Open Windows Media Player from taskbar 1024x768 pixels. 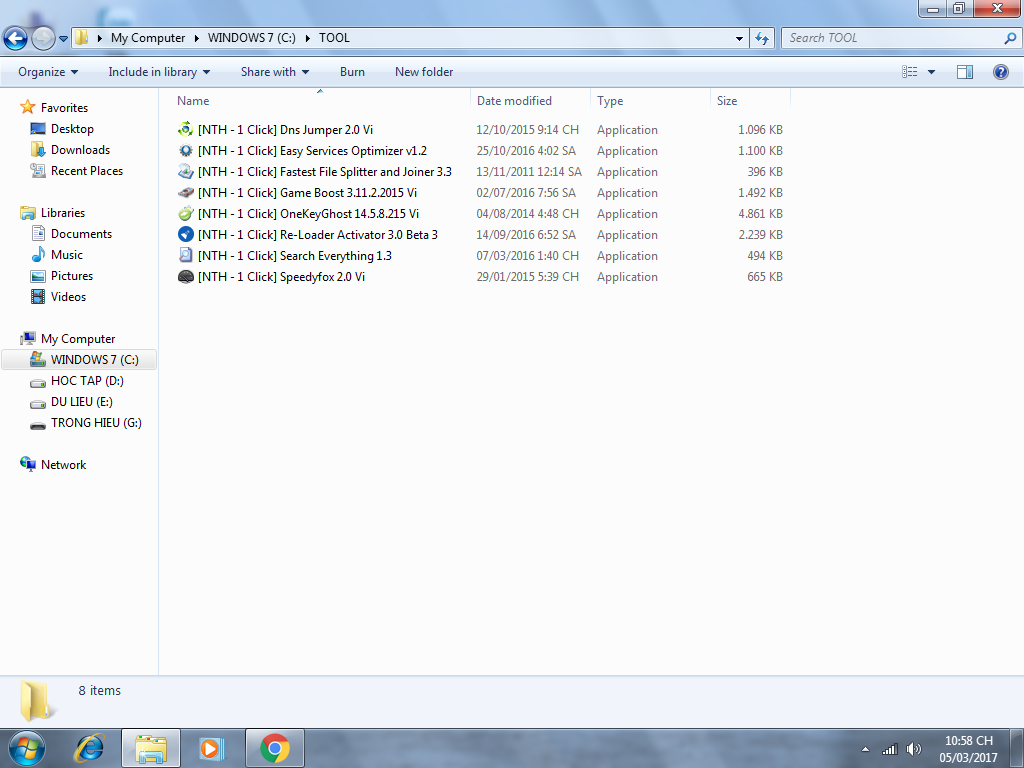click(x=211, y=748)
